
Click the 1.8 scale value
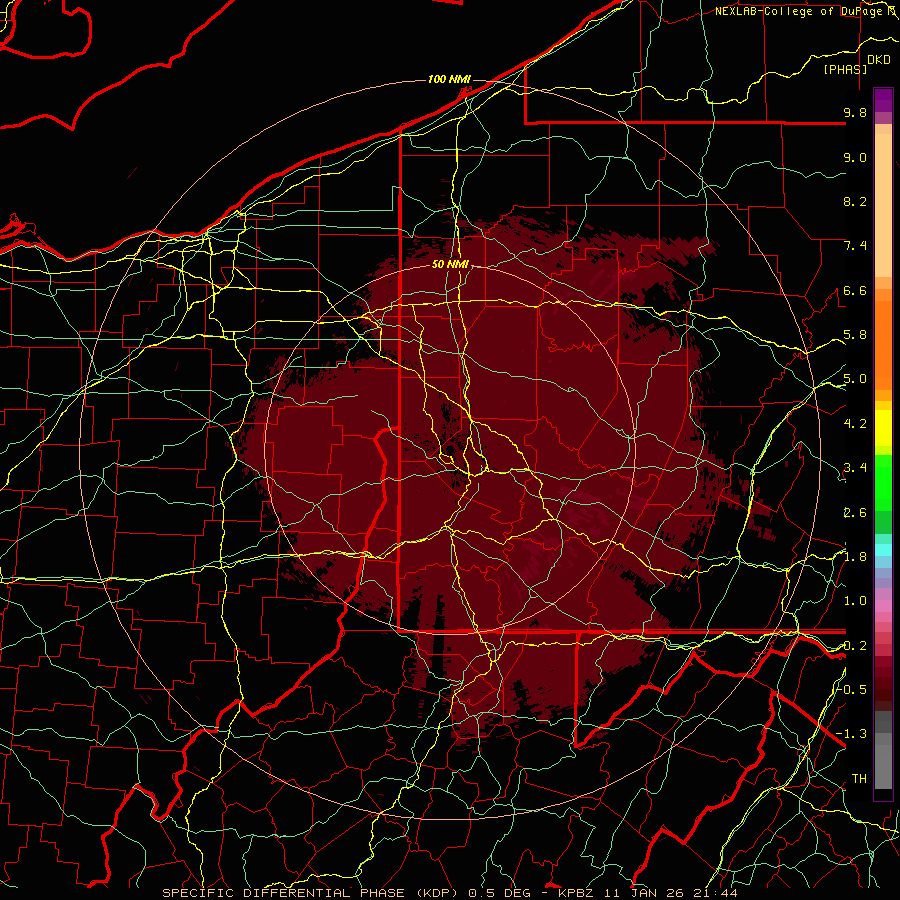tap(855, 557)
